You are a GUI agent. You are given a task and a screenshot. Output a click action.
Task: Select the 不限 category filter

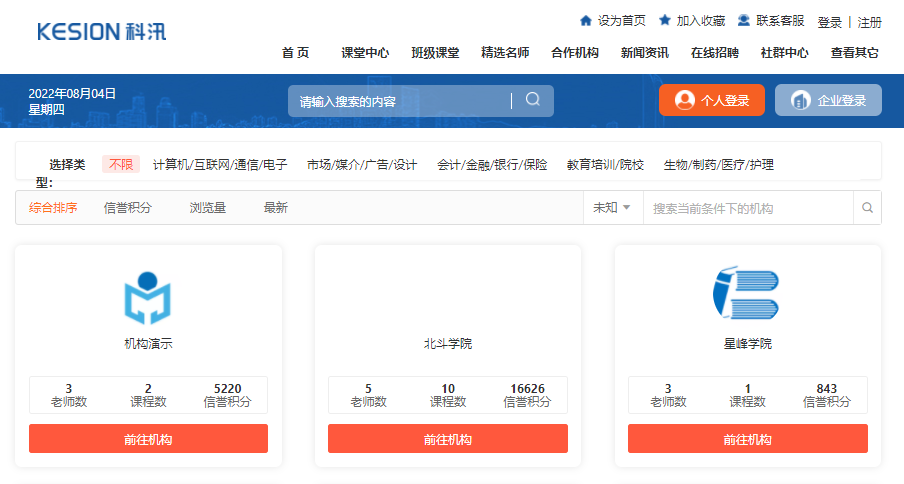pyautogui.click(x=121, y=165)
